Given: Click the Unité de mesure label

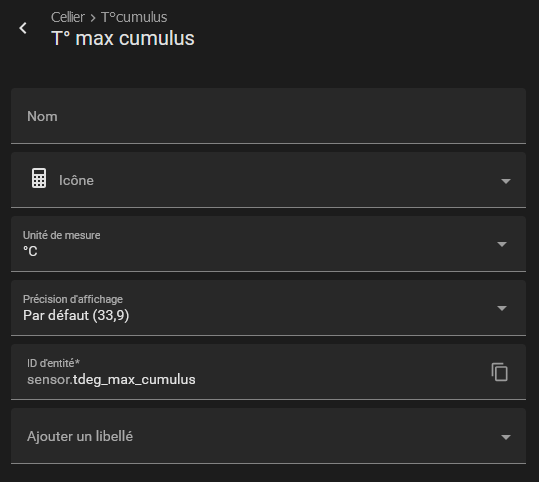Looking at the screenshot, I should [62, 235].
